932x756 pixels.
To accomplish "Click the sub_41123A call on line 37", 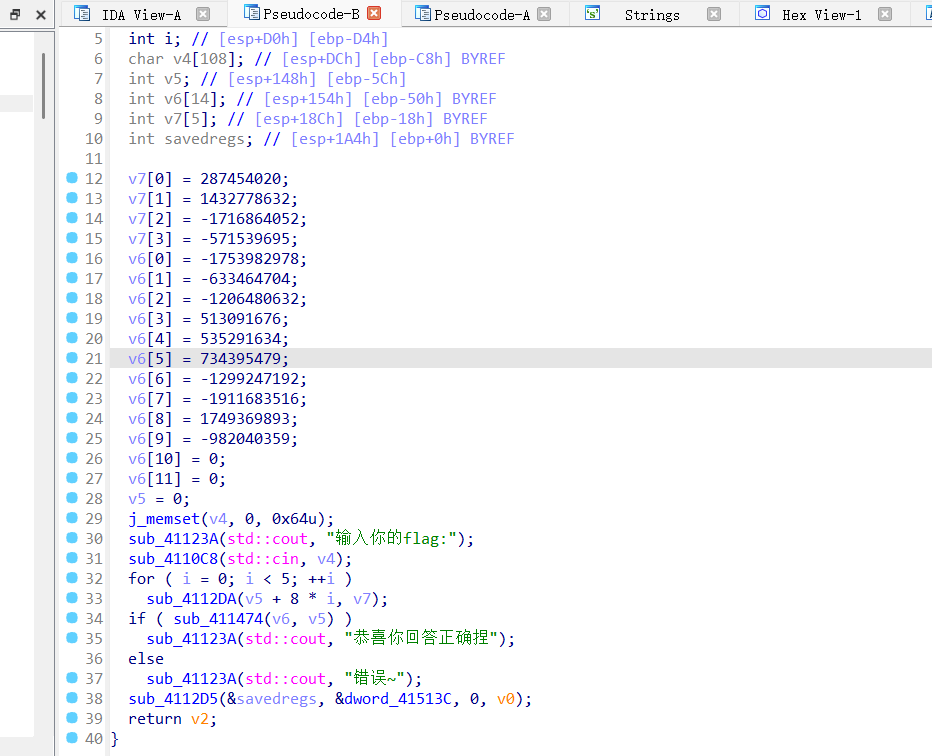I will coord(191,679).
